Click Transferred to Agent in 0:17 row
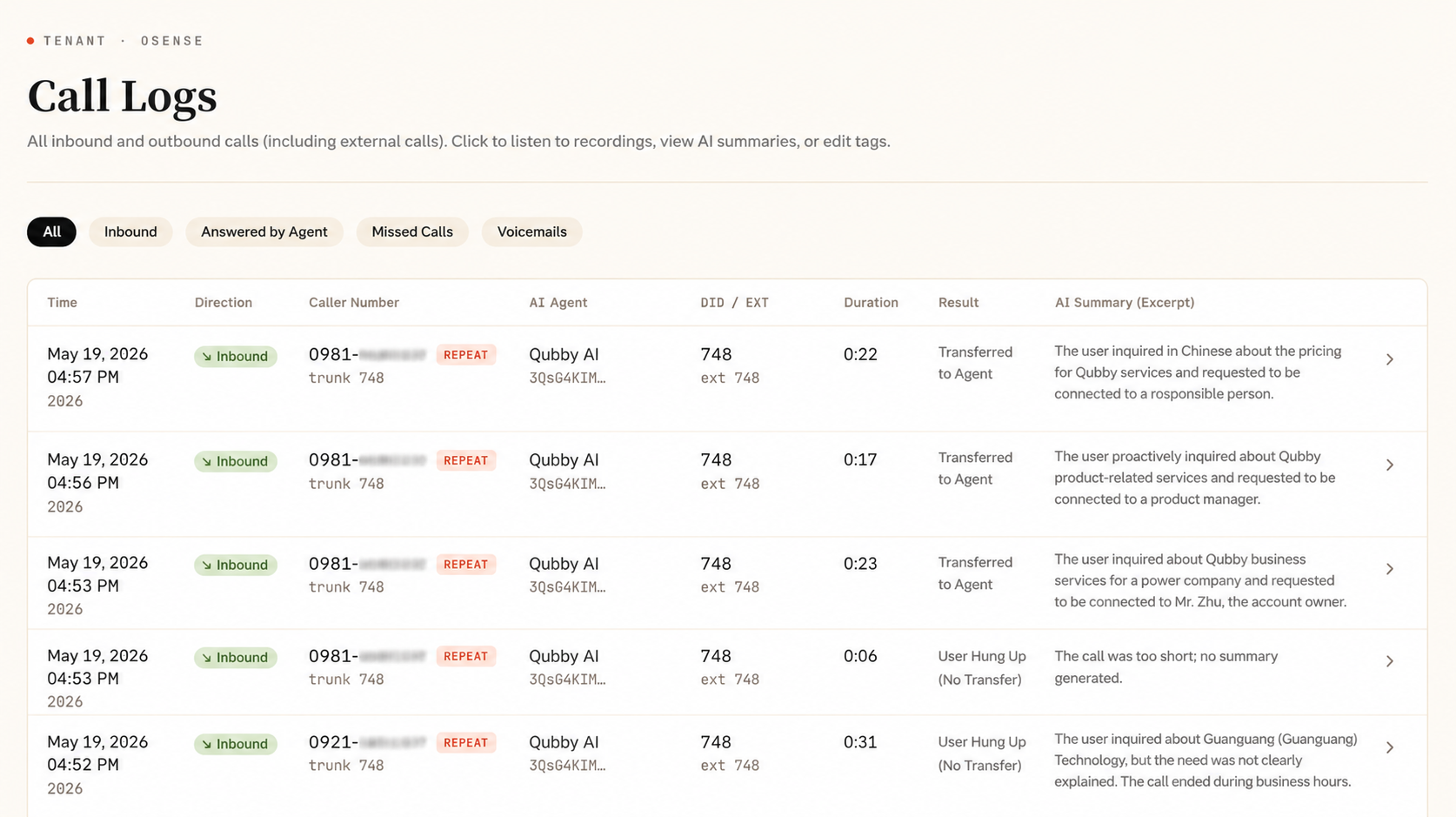The width and height of the screenshot is (1456, 817). 975,468
